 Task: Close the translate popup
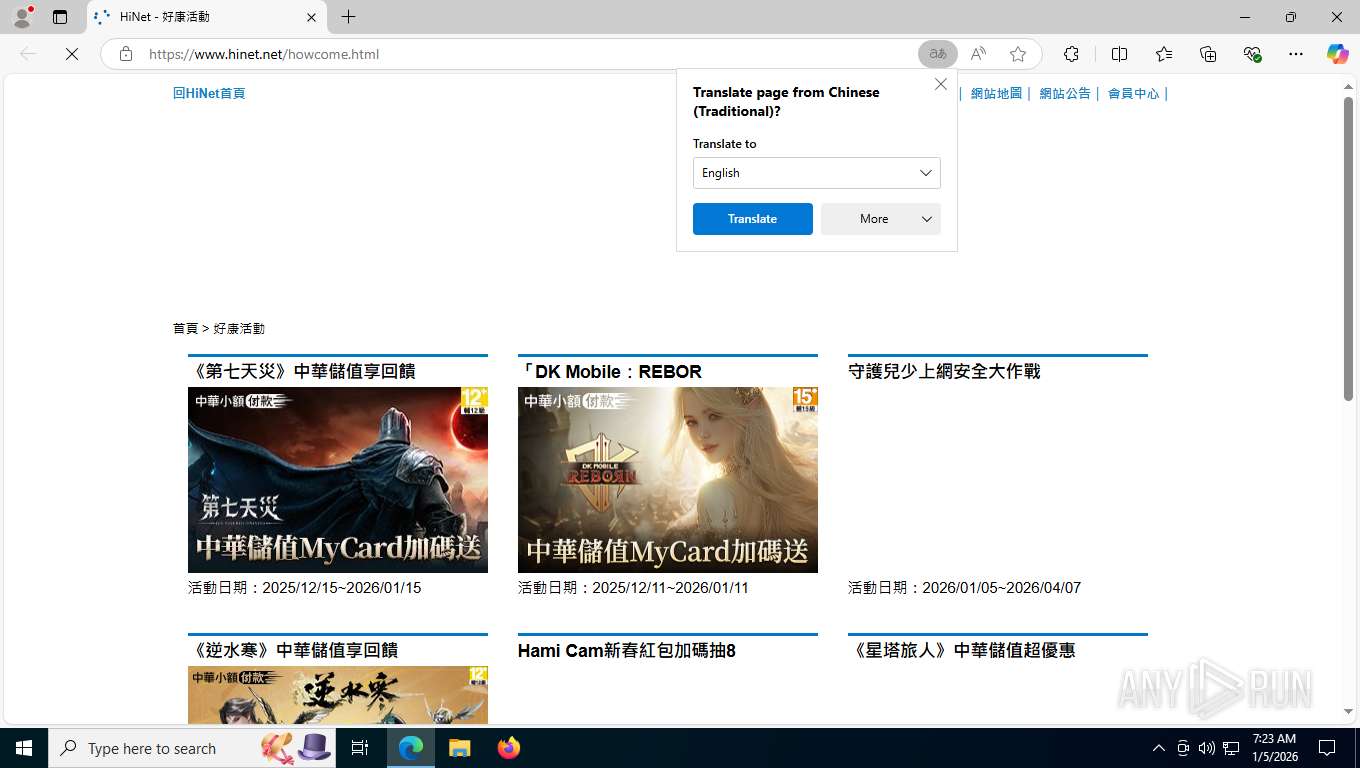[x=941, y=85]
